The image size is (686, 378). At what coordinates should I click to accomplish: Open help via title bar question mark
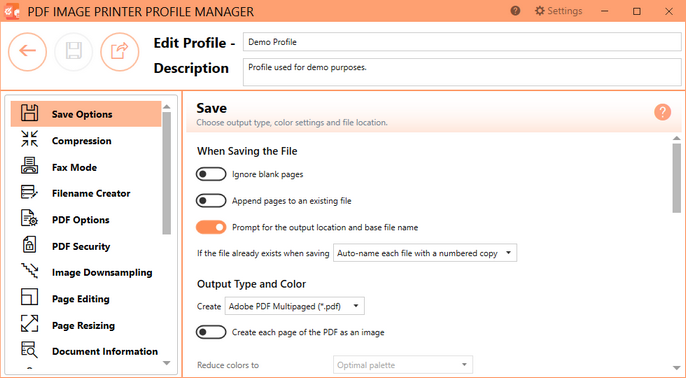(x=515, y=11)
